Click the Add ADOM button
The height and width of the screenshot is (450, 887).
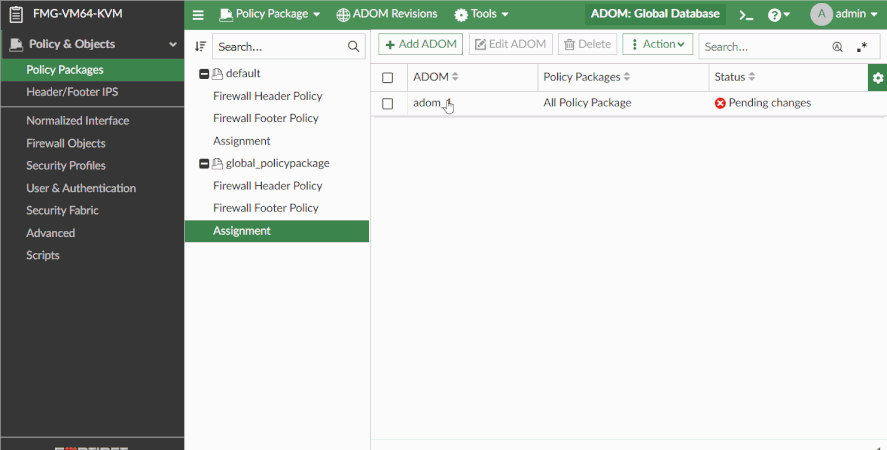click(x=420, y=45)
